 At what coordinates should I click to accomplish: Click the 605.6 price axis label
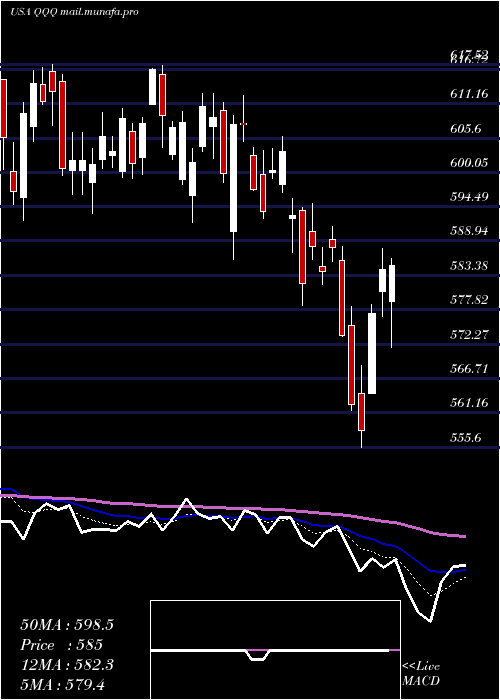tap(466, 129)
